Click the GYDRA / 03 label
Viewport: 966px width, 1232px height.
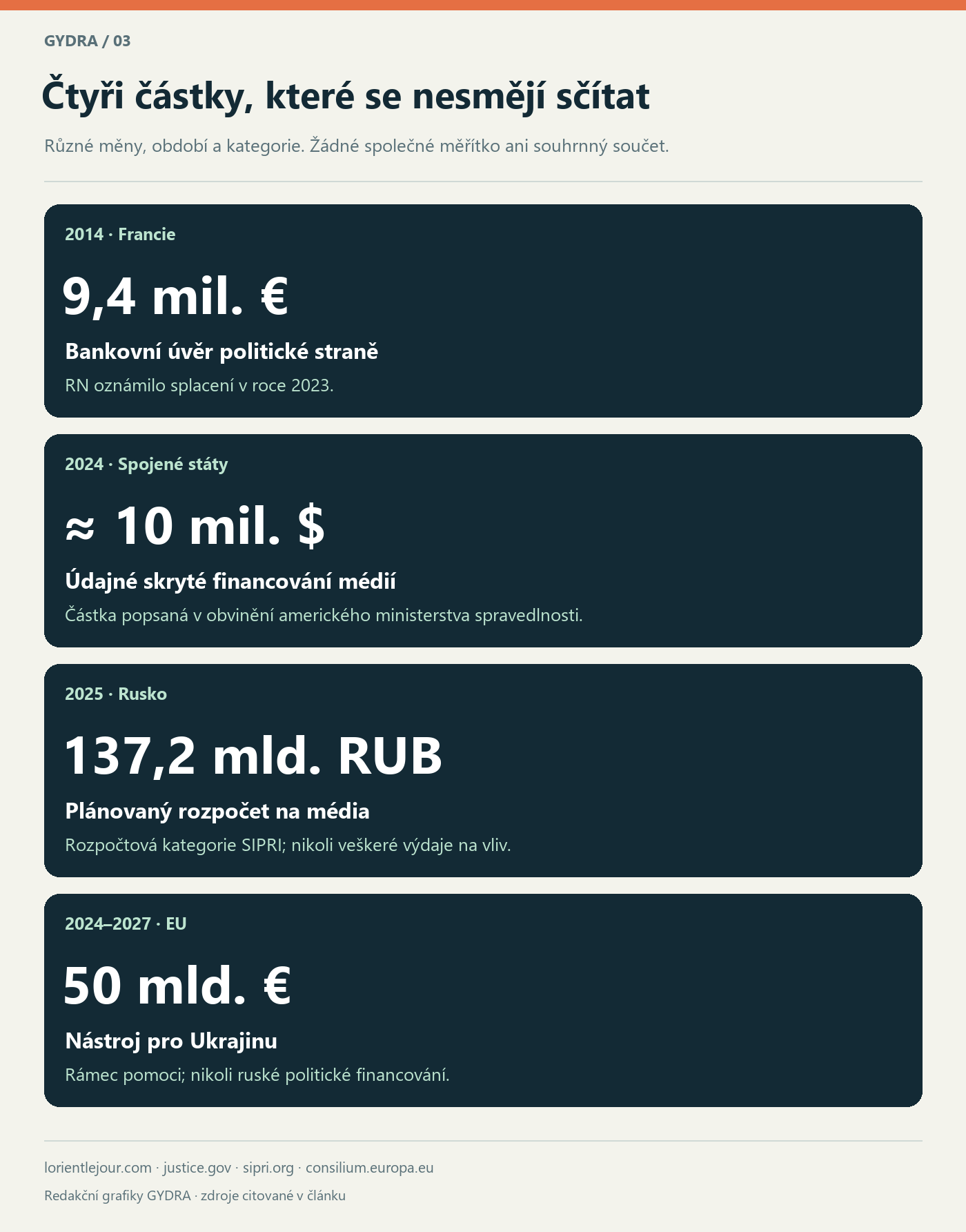[x=88, y=41]
